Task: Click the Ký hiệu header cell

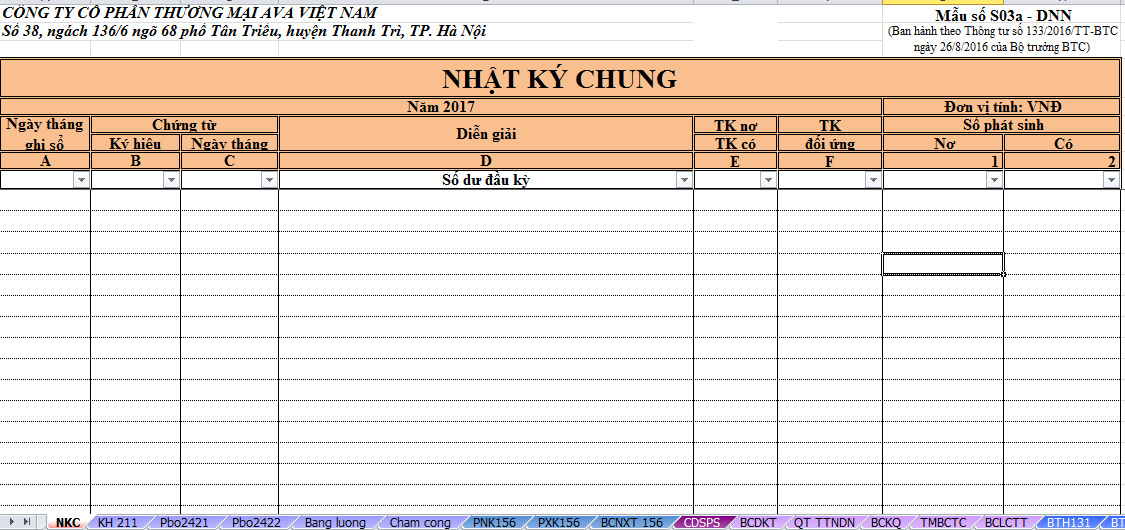Action: point(135,143)
